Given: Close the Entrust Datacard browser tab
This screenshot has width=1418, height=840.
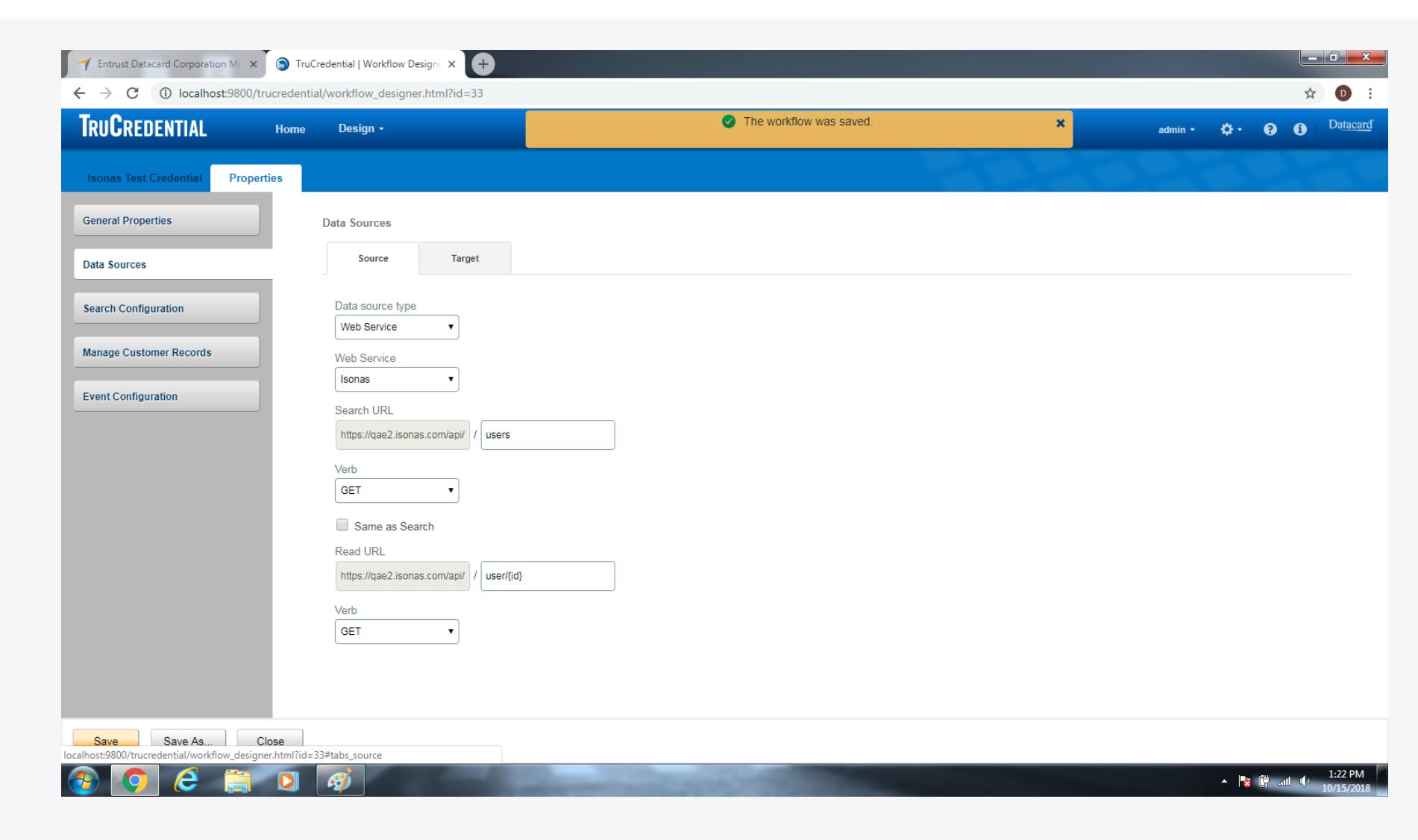Looking at the screenshot, I should [x=254, y=64].
